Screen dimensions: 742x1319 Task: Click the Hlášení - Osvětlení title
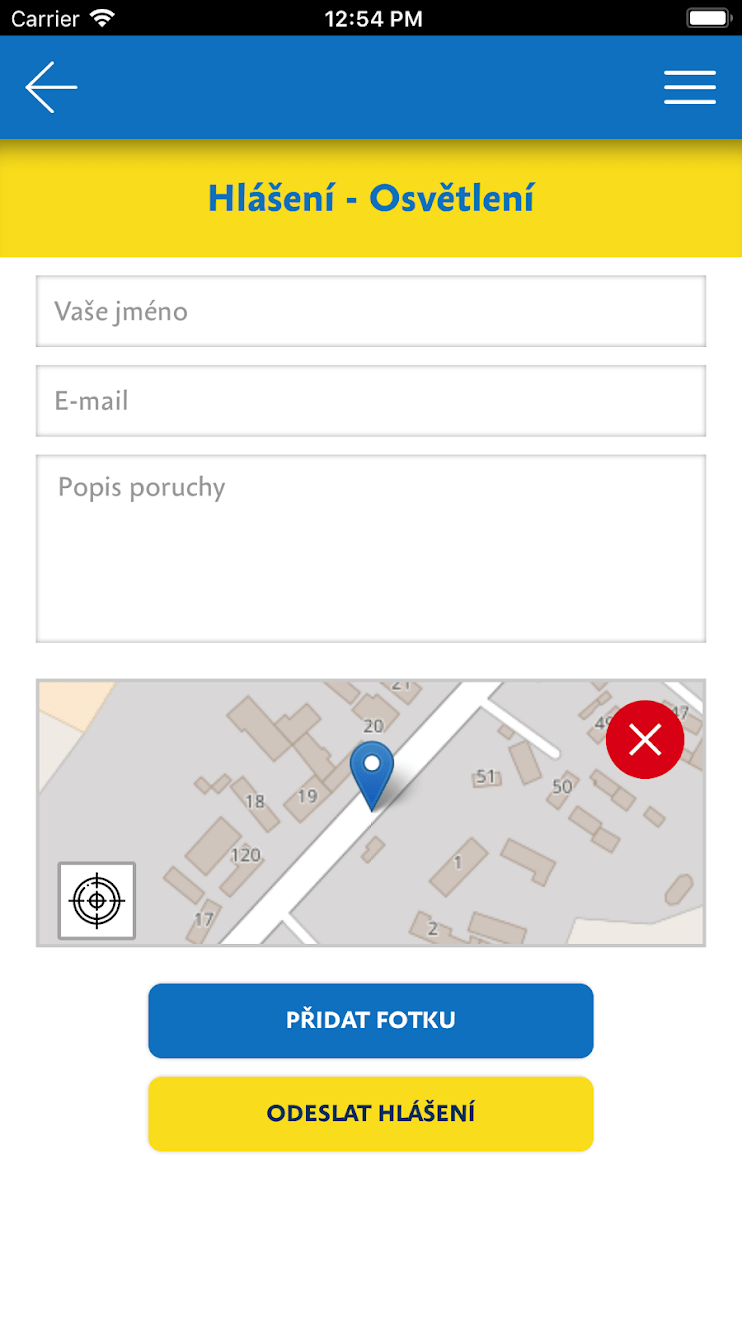(x=371, y=199)
